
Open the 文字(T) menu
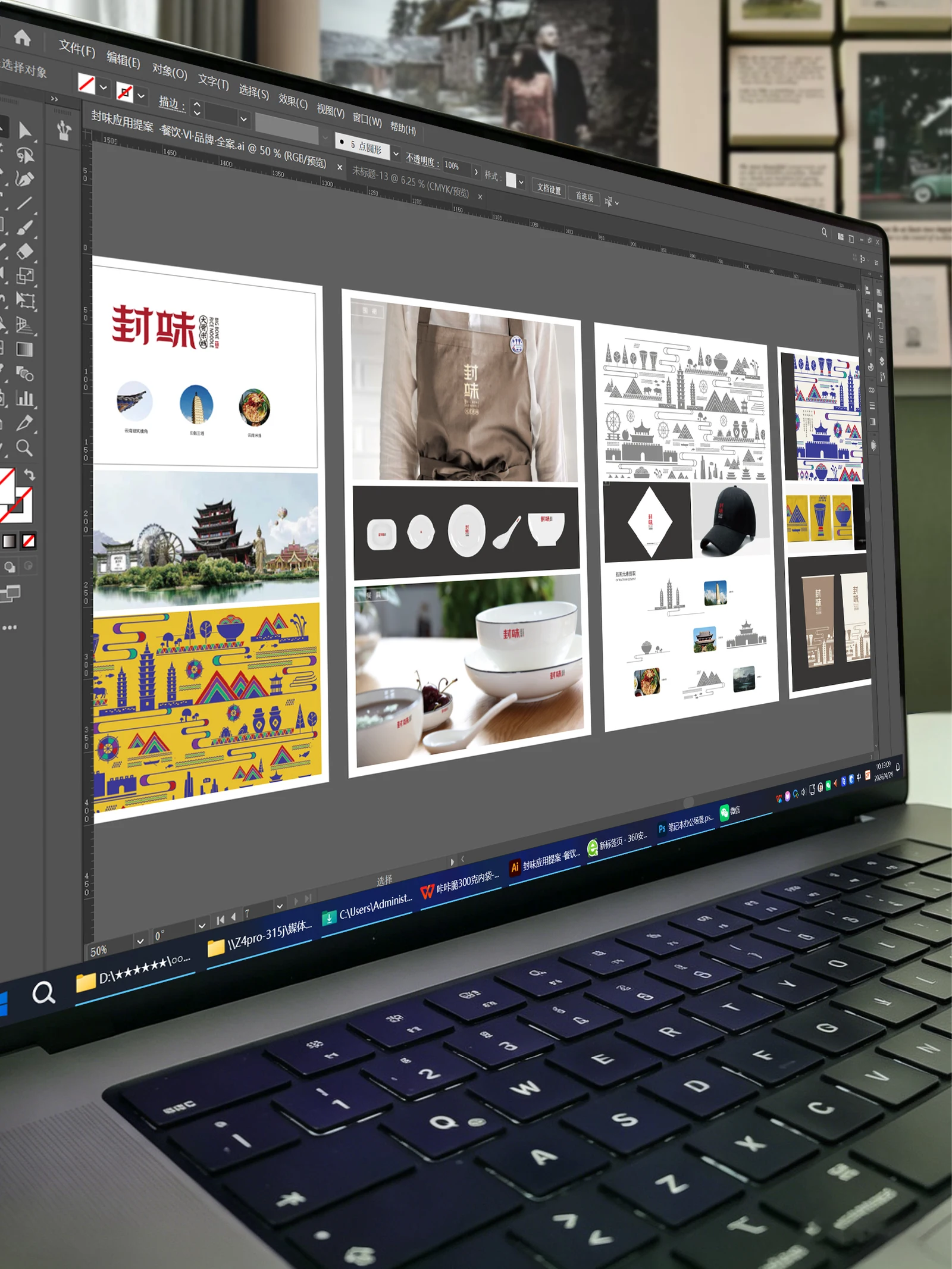coord(213,82)
